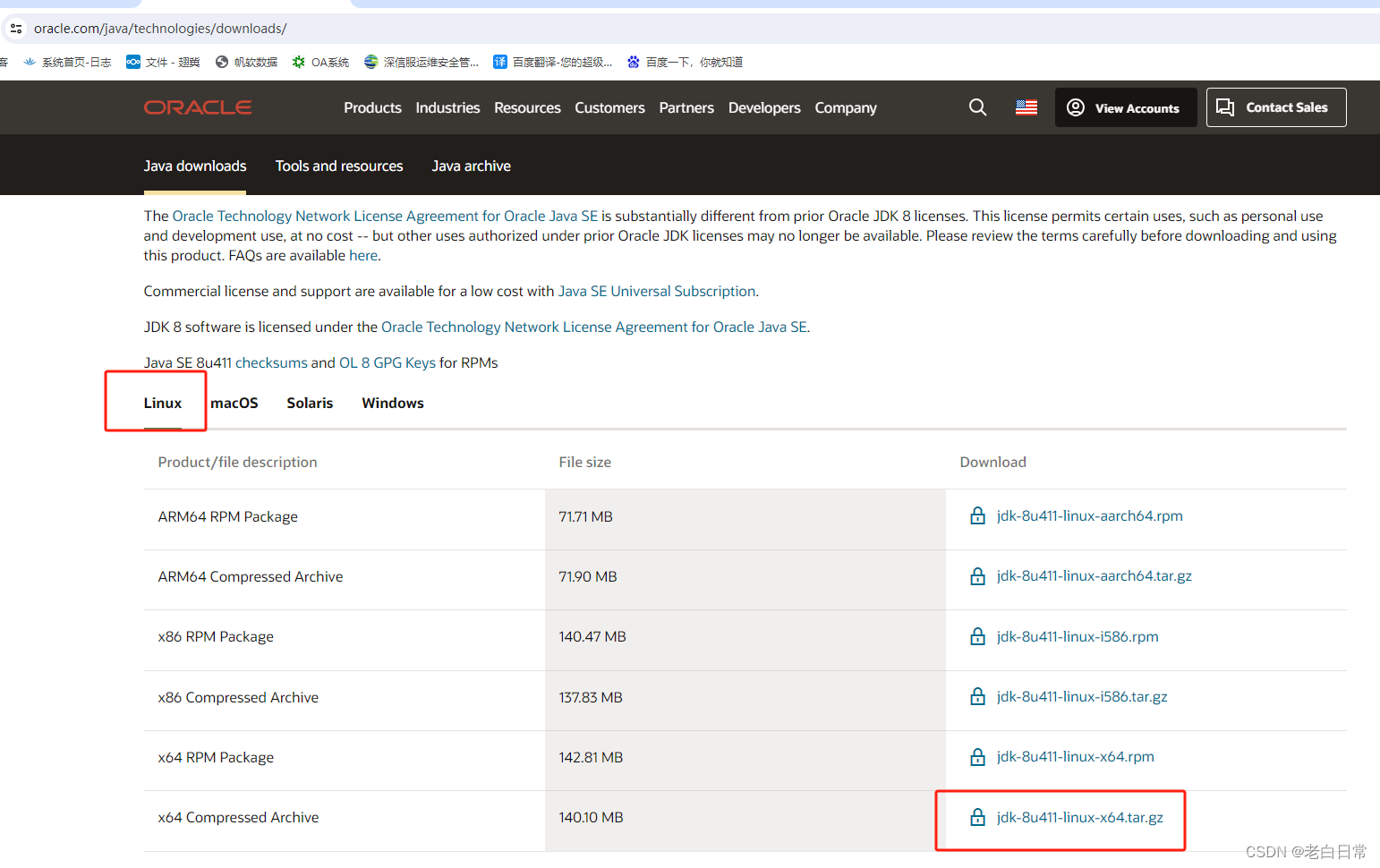Click the 'x86 Compressed Archive' description

tap(238, 697)
